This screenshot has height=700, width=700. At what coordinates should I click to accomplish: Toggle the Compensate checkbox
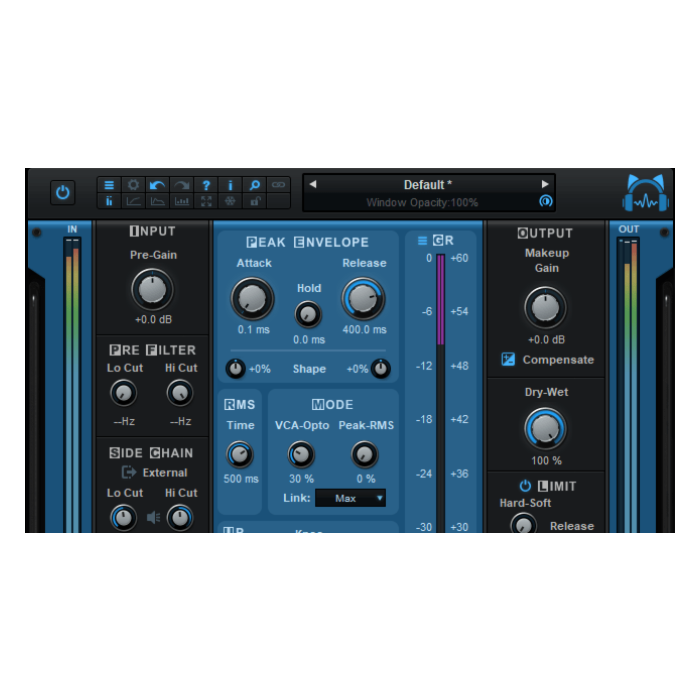pos(508,359)
